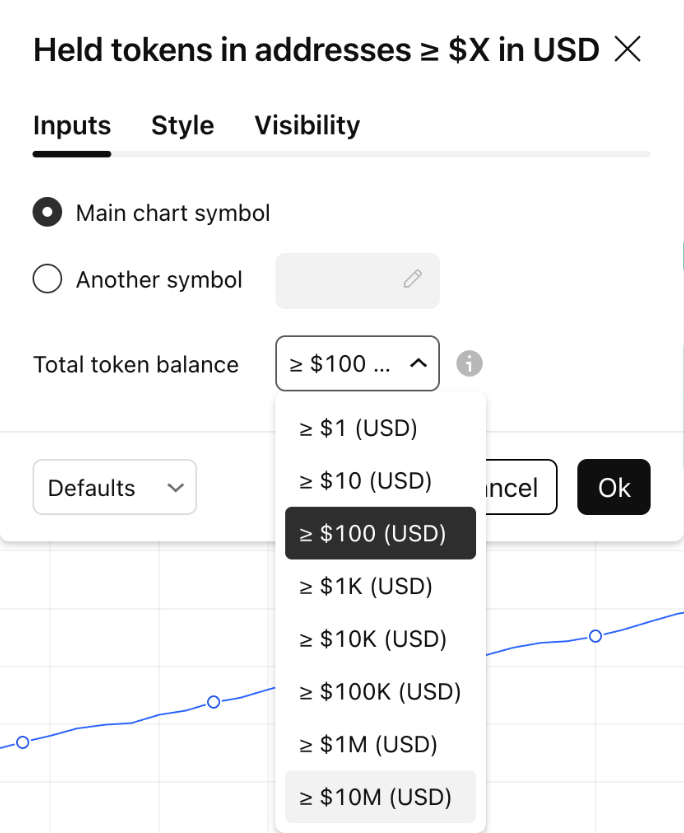Open the Inputs tab
This screenshot has width=684, height=833.
click(72, 126)
